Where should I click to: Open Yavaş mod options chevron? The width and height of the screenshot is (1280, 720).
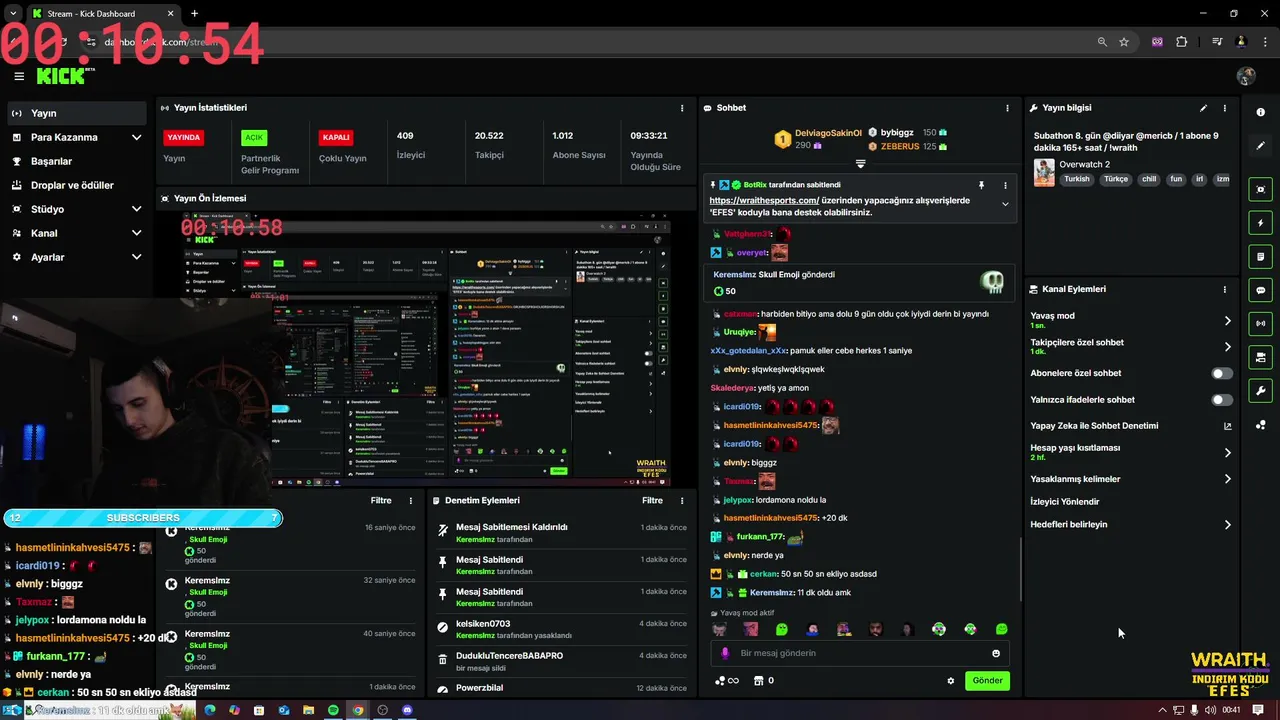tap(1227, 321)
